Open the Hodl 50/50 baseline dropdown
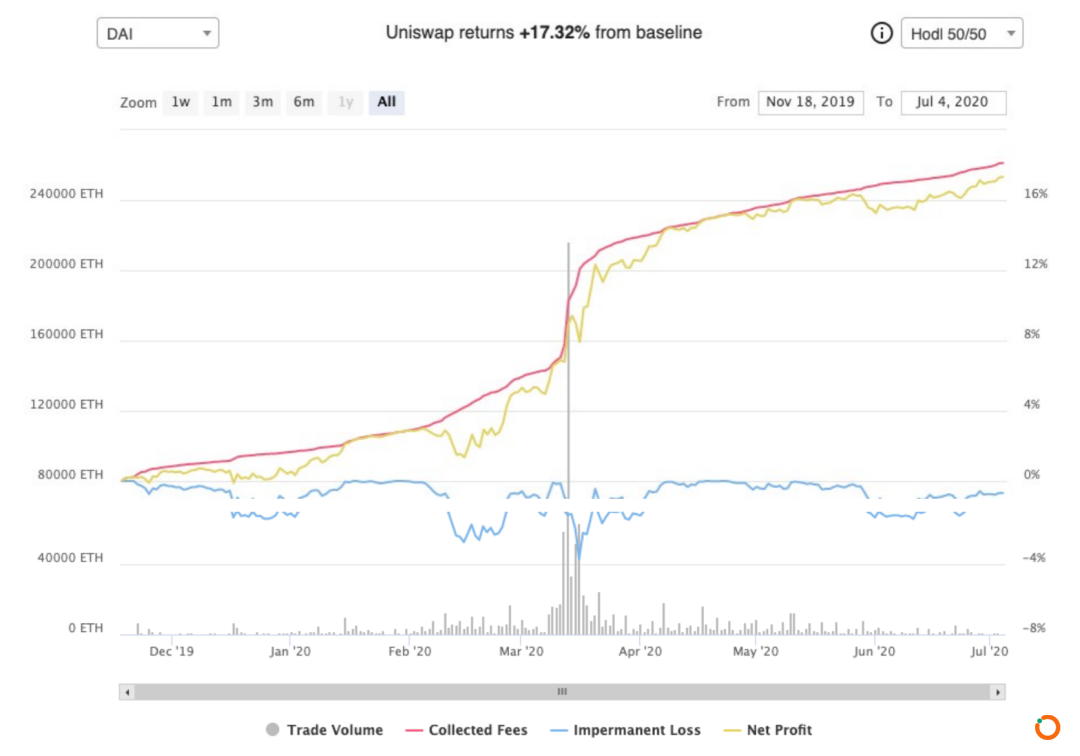Image resolution: width=1080 pixels, height=756 pixels. point(962,33)
